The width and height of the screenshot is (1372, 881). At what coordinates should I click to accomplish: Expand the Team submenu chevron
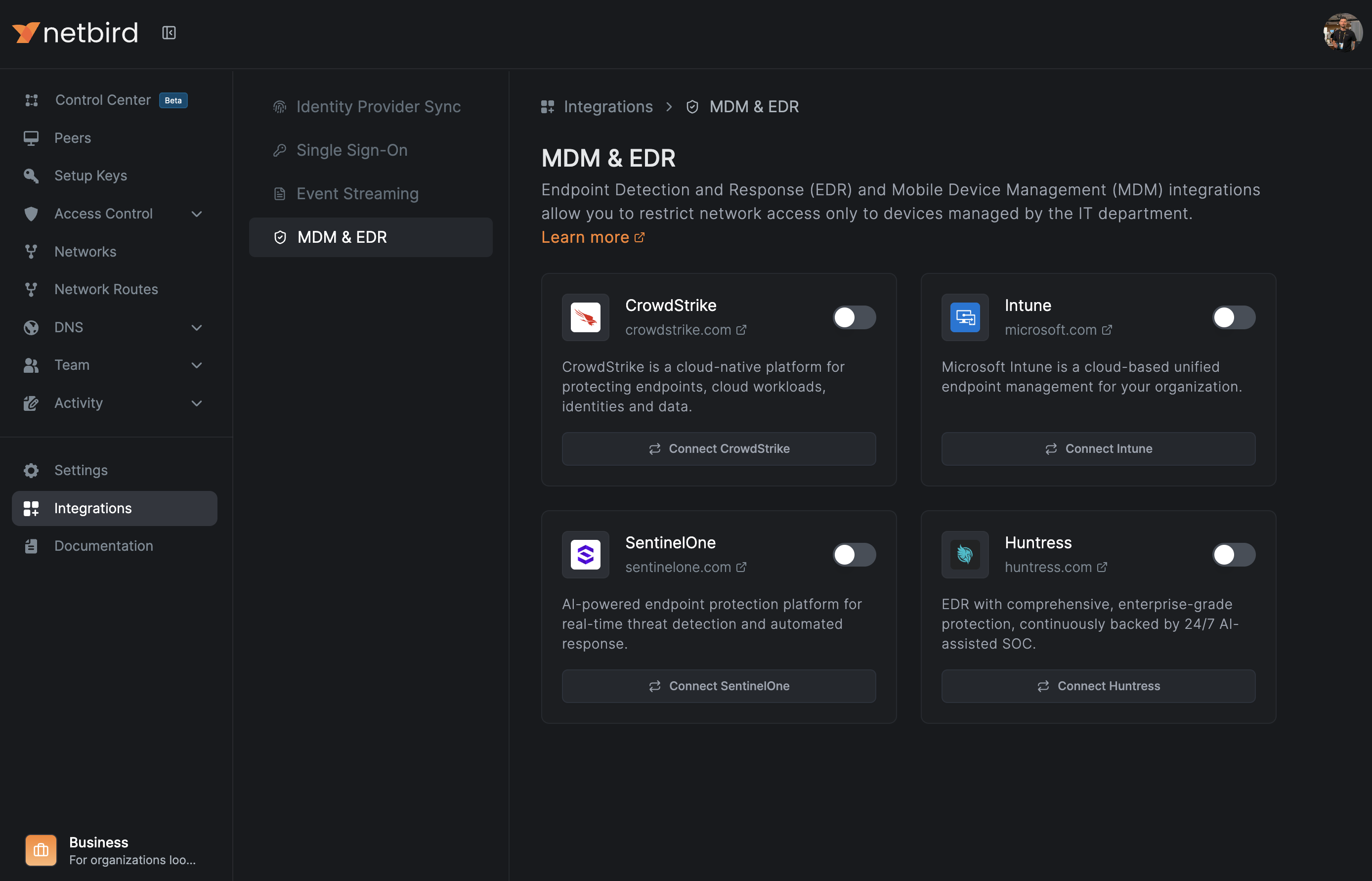tap(196, 365)
